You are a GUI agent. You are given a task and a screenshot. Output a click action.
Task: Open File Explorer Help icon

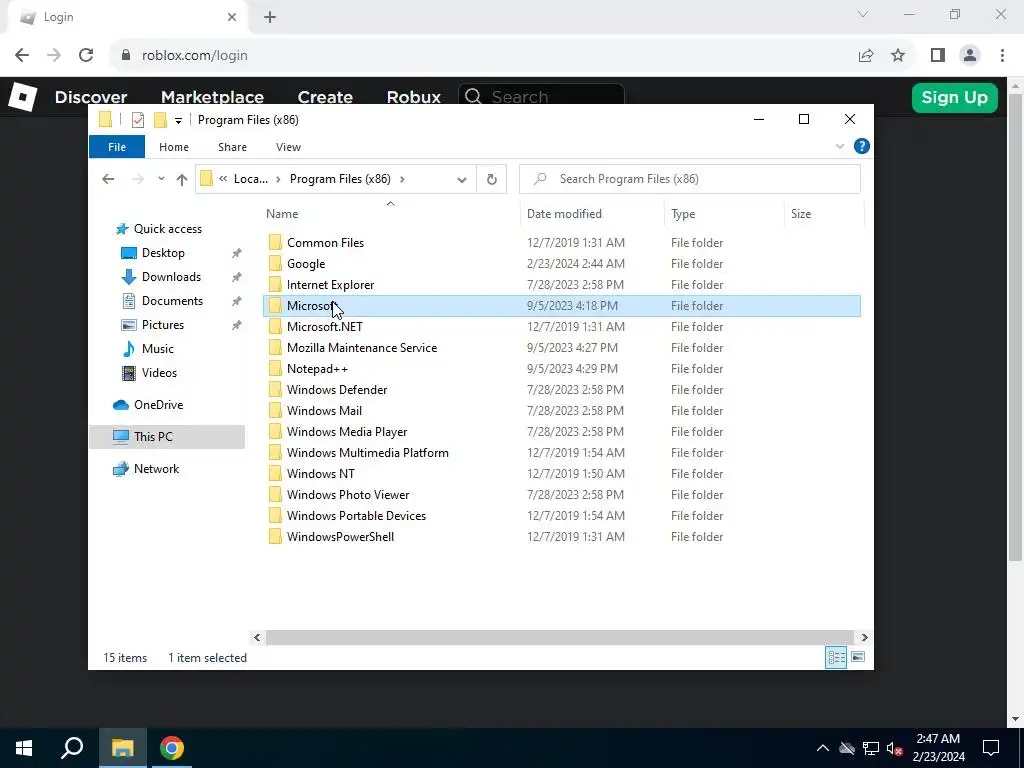[x=861, y=146]
